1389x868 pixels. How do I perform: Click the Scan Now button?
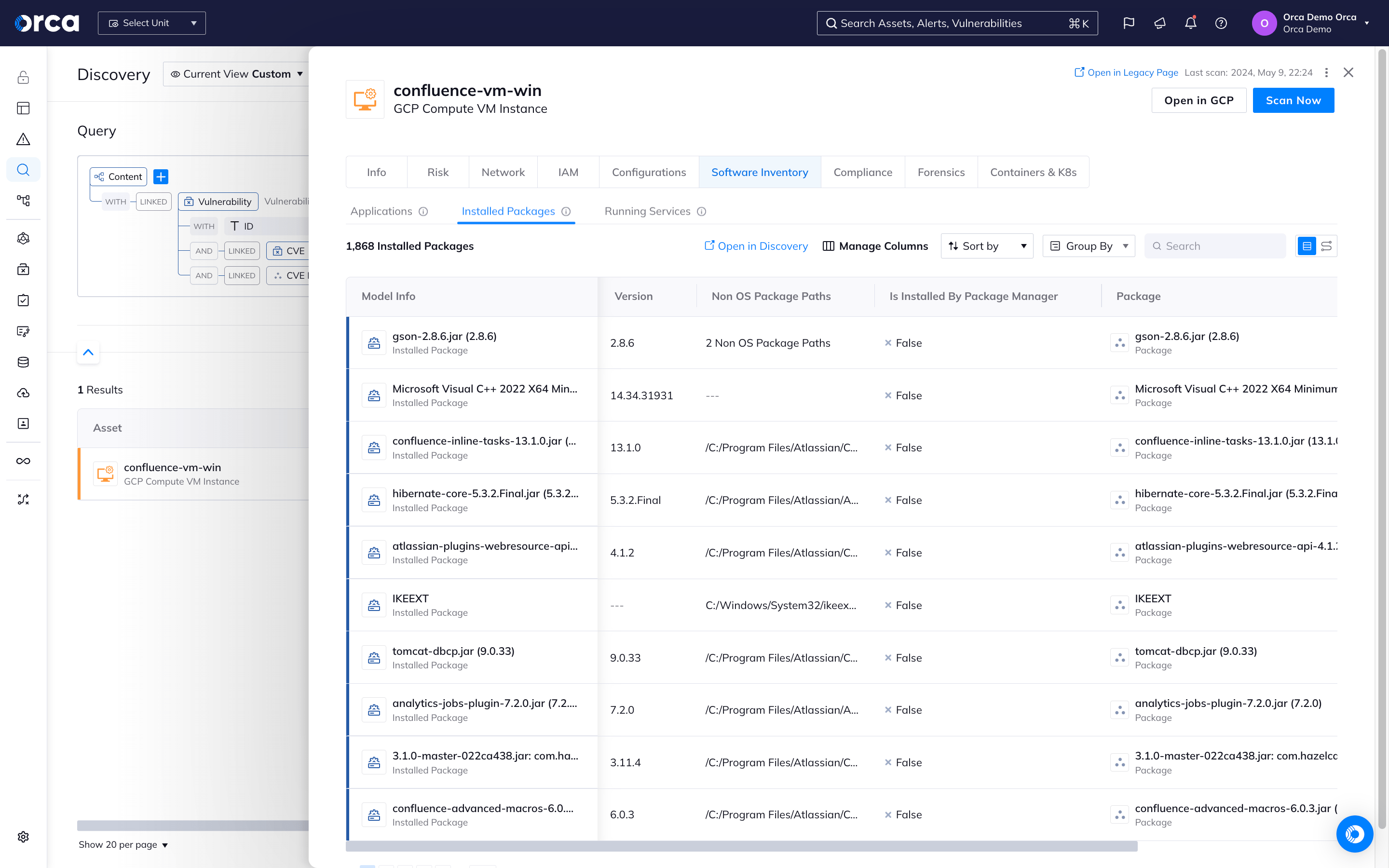1293,100
